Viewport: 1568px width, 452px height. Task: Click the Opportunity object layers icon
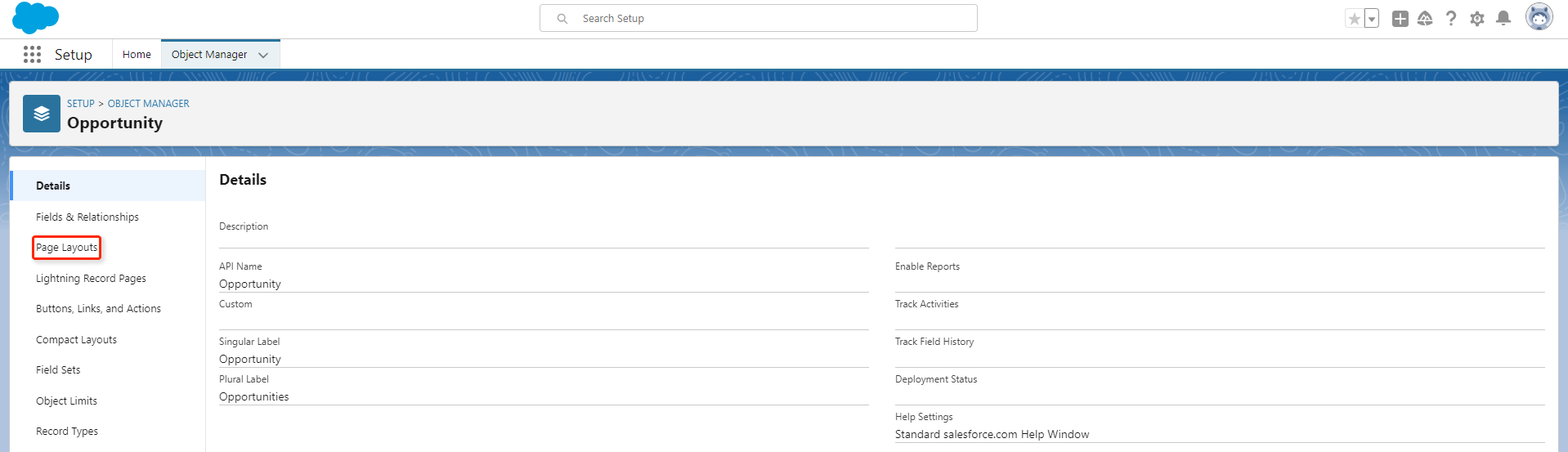42,114
